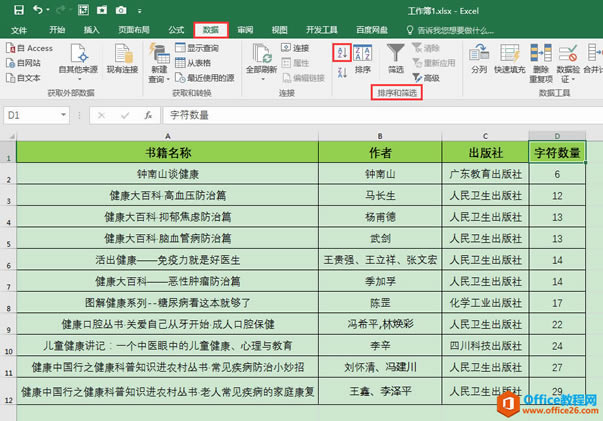Click the camera screenshot icon in title bar

121,10
